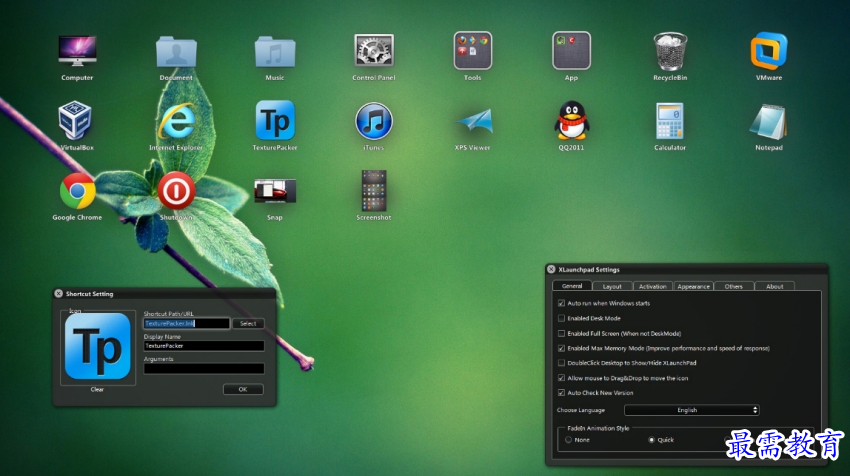Open the Calculator icon

point(669,121)
